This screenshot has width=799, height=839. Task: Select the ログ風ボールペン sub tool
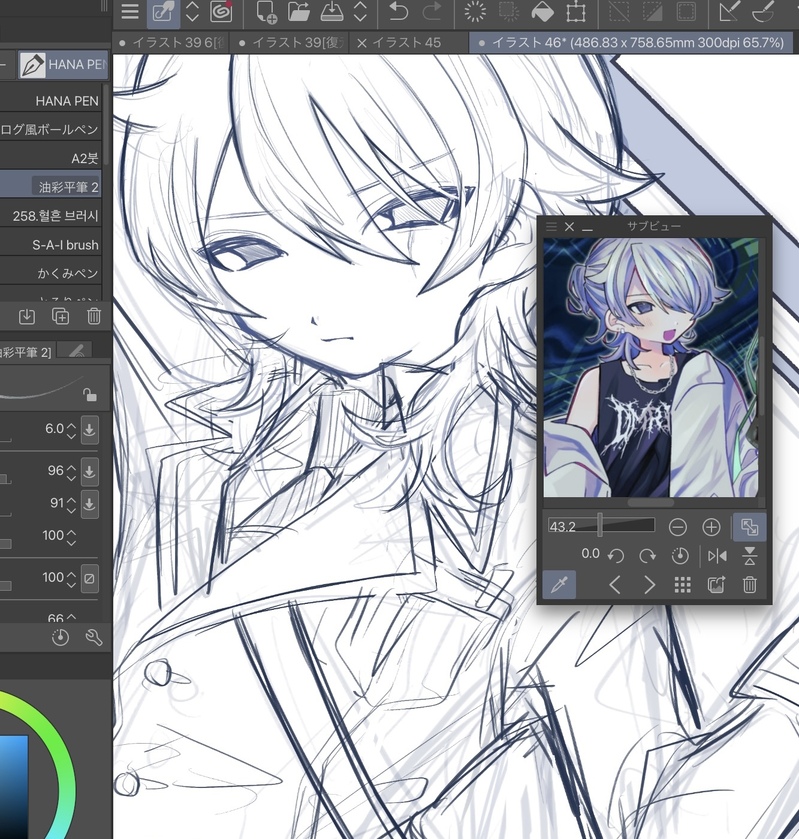click(51, 129)
